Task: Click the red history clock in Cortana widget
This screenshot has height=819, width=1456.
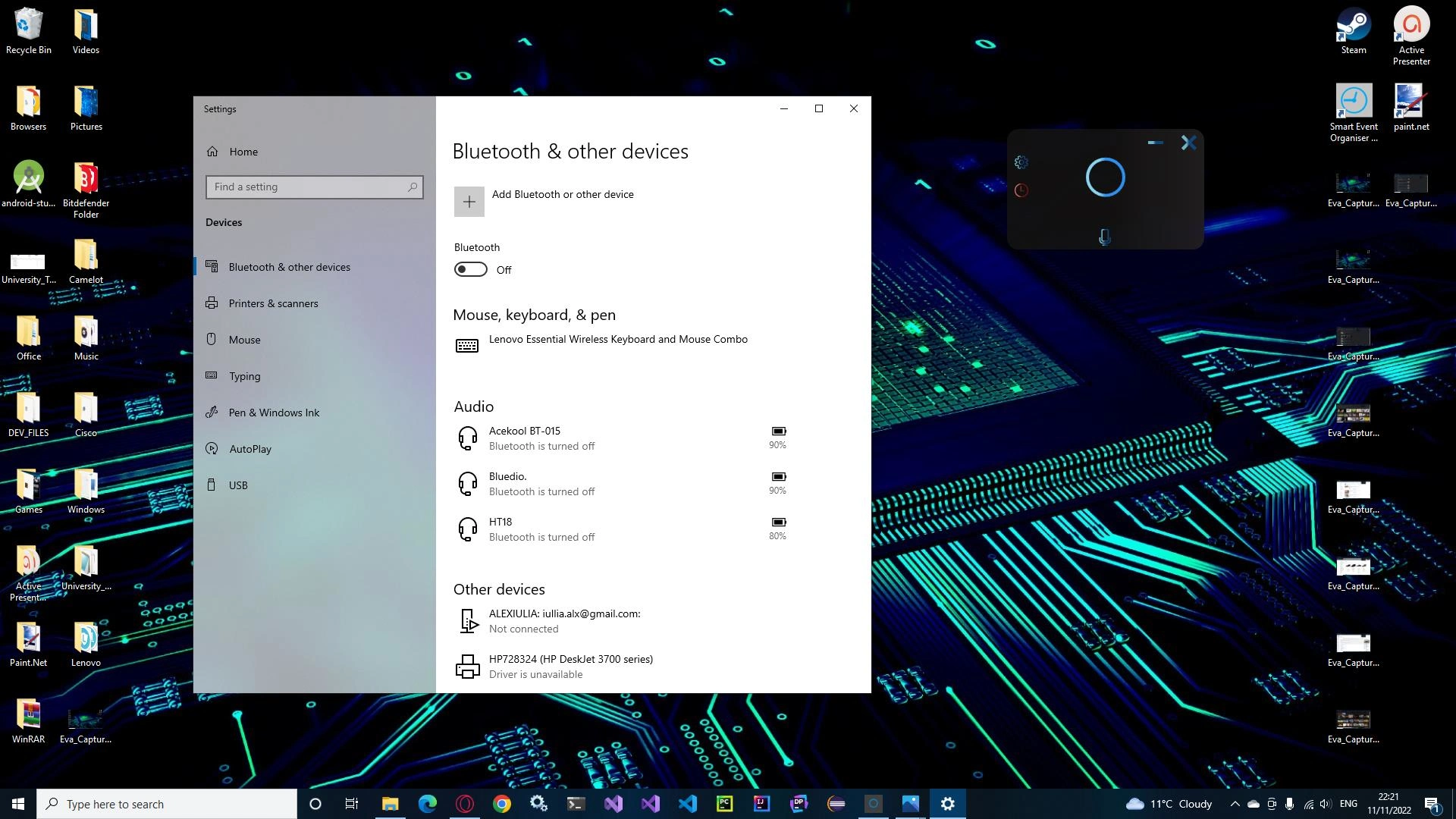Action: point(1021,190)
